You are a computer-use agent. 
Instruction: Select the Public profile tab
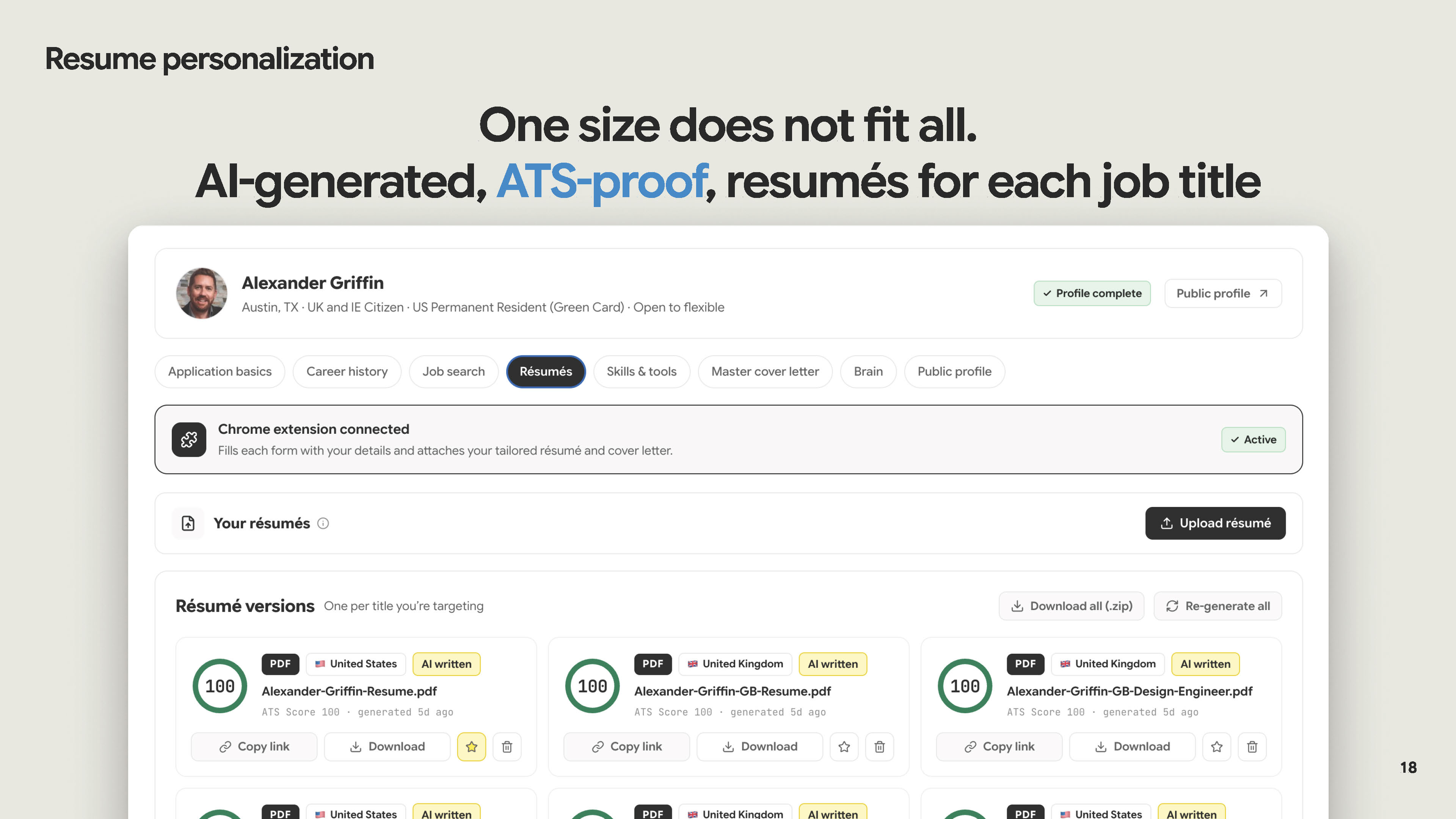pos(955,371)
